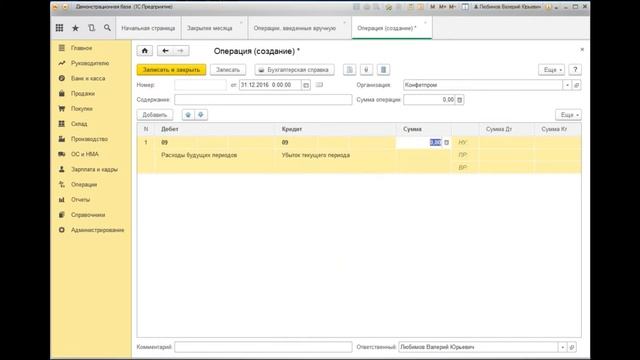
Task: Click the small icon right of date calendar
Action: point(320,85)
